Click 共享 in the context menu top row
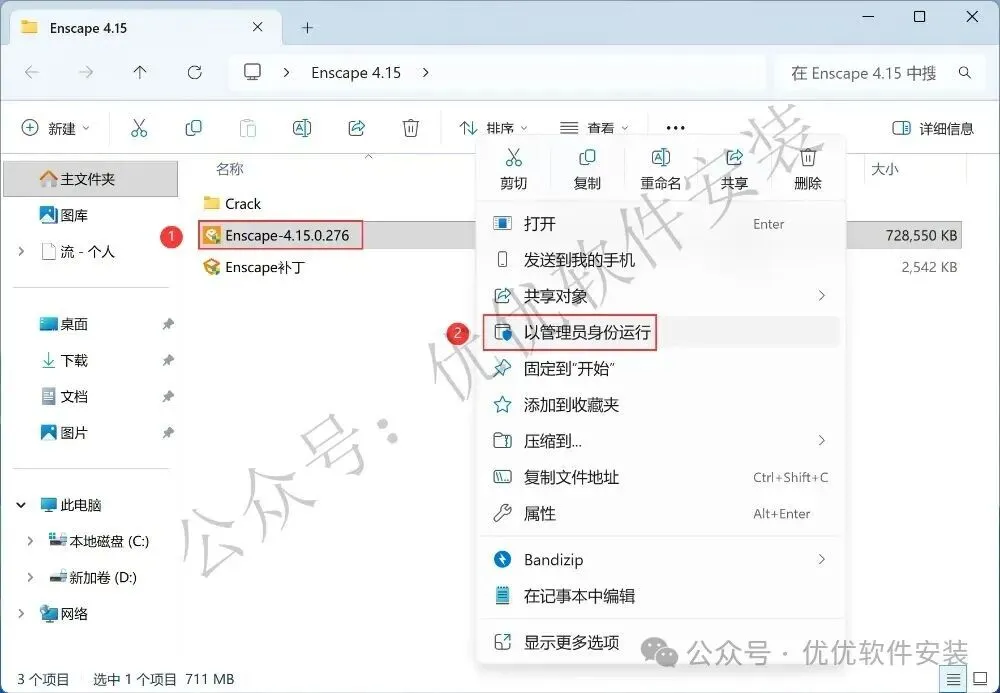Image resolution: width=1000 pixels, height=693 pixels. (x=734, y=170)
